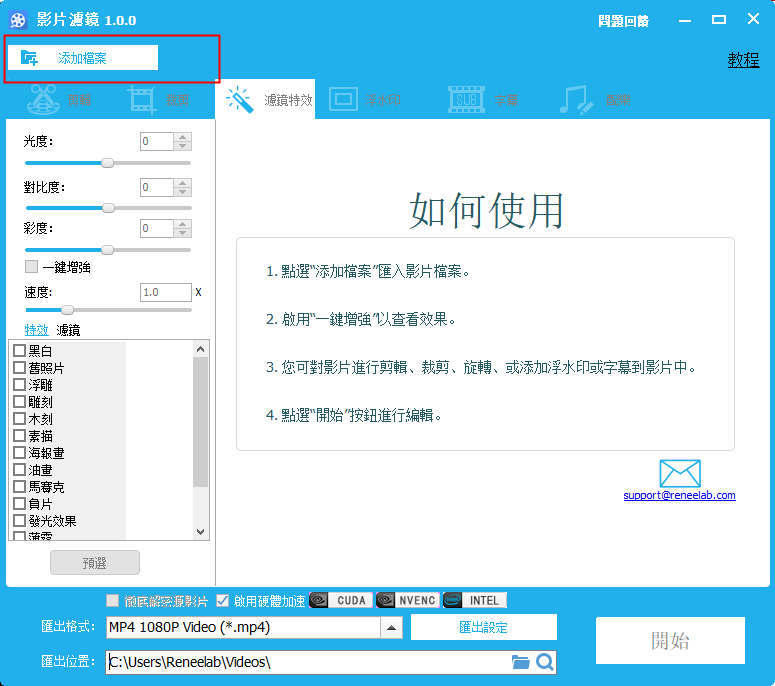775x686 pixels.
Task: Click the 開始 start button
Action: click(670, 641)
